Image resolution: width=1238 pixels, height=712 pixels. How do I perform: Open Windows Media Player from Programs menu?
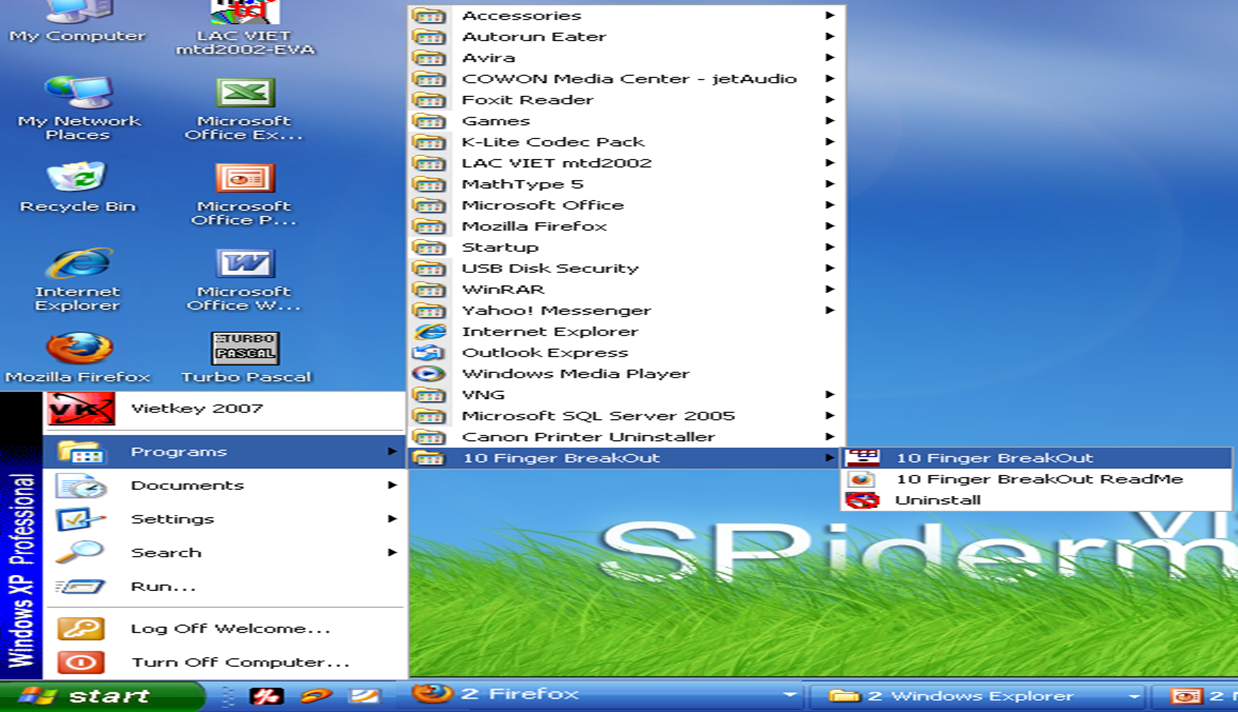click(626, 374)
